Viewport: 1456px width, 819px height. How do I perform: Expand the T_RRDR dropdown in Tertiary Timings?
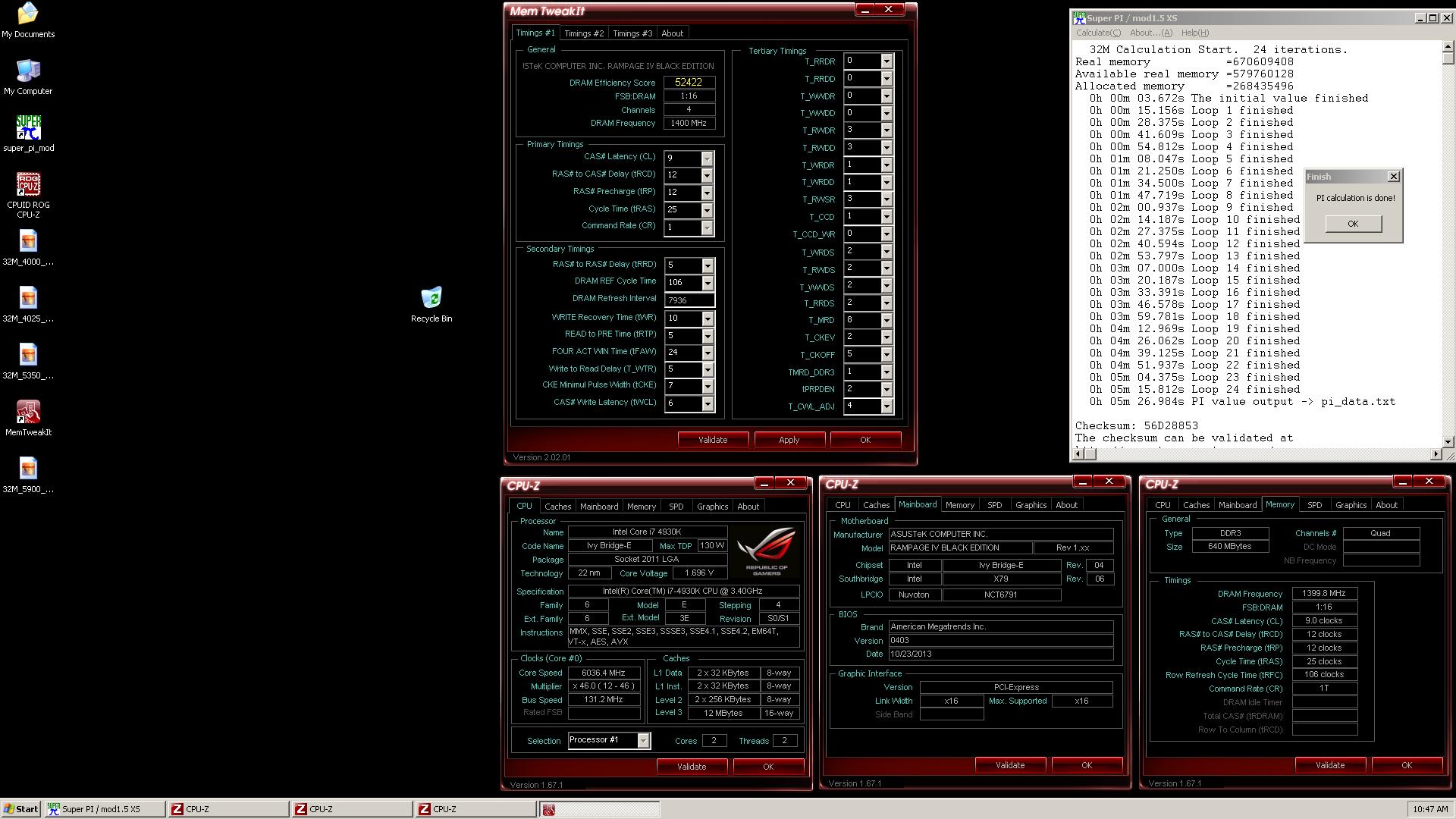[x=886, y=61]
